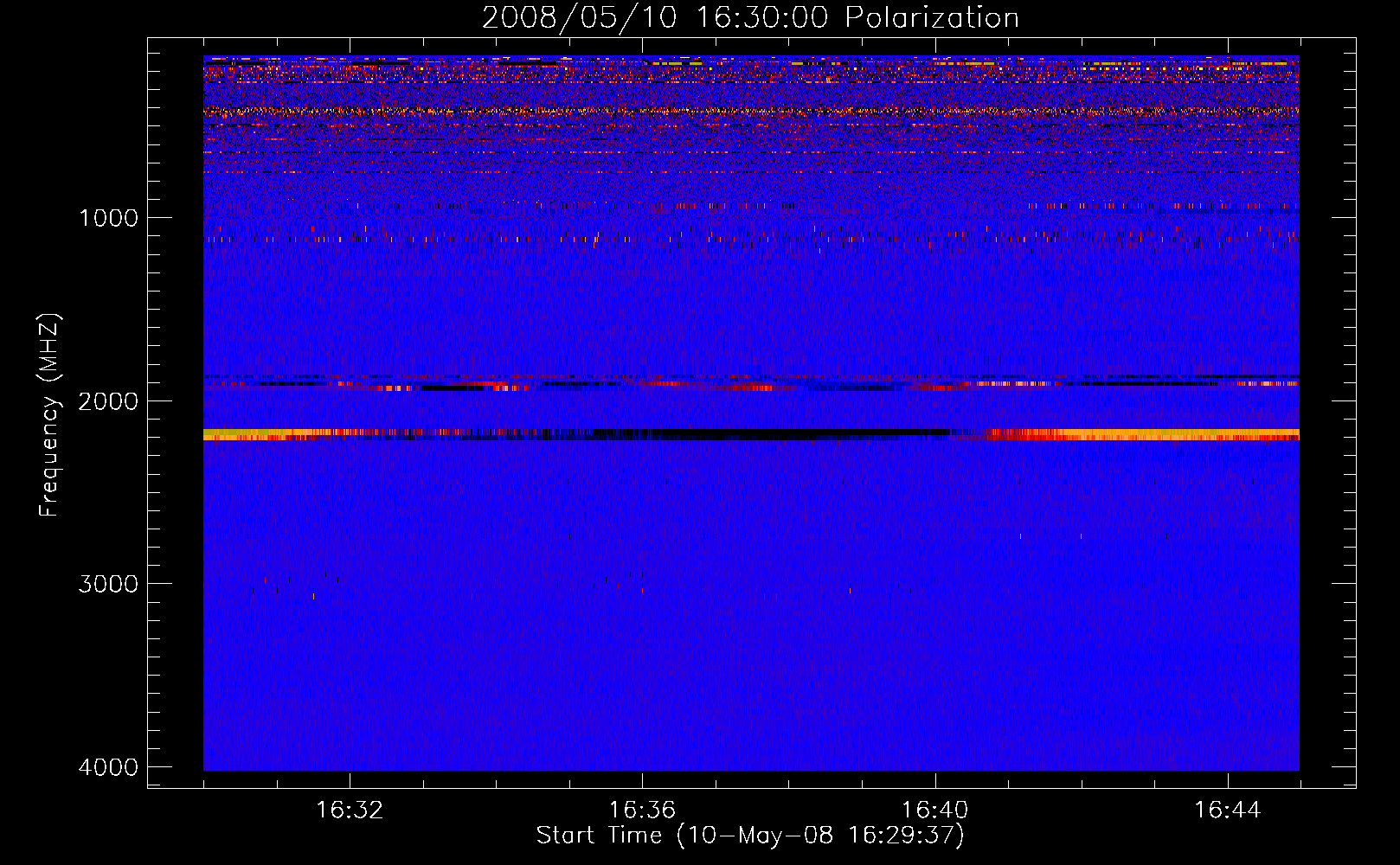Viewport: 1400px width, 865px height.
Task: Click the 16:40 time tick label
Action: click(934, 811)
